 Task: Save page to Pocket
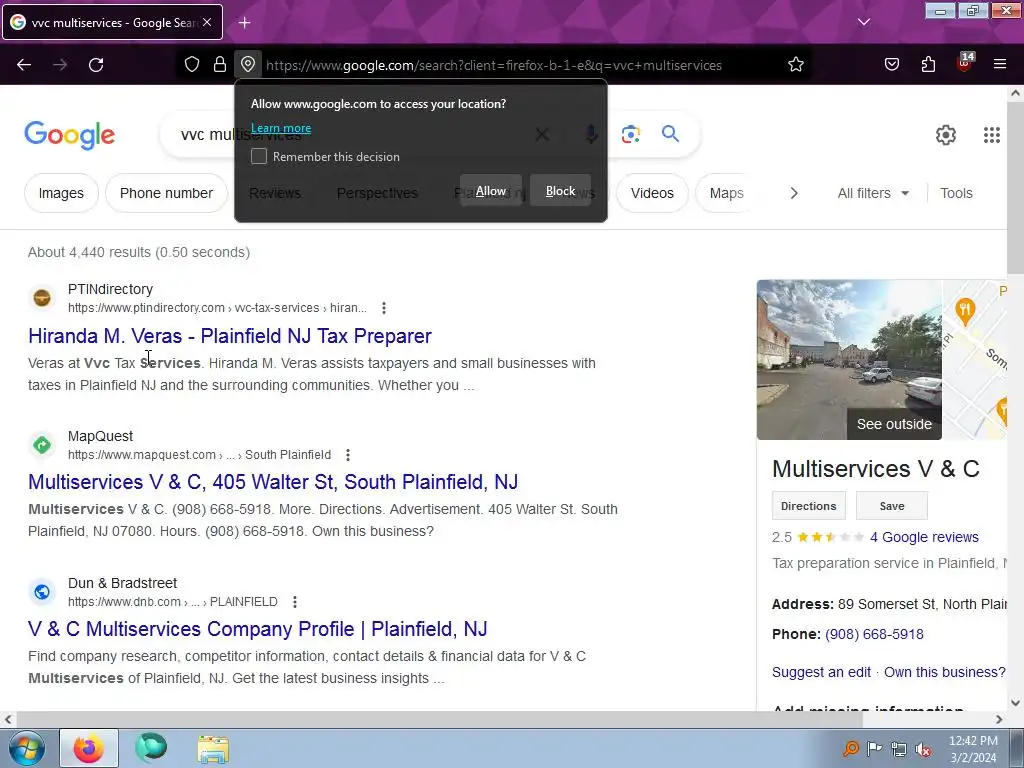coord(892,65)
